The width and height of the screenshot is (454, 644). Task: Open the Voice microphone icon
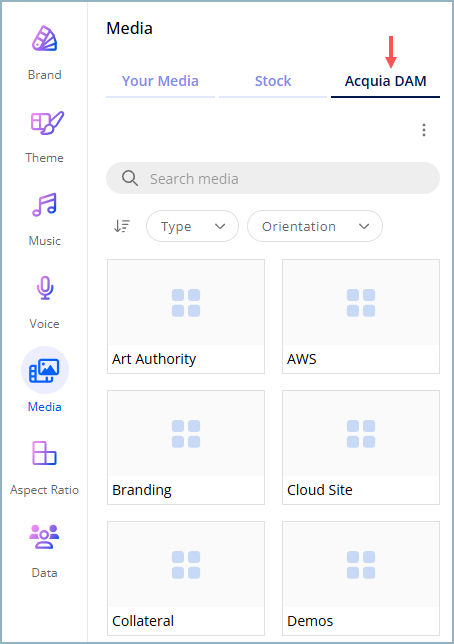[x=45, y=288]
